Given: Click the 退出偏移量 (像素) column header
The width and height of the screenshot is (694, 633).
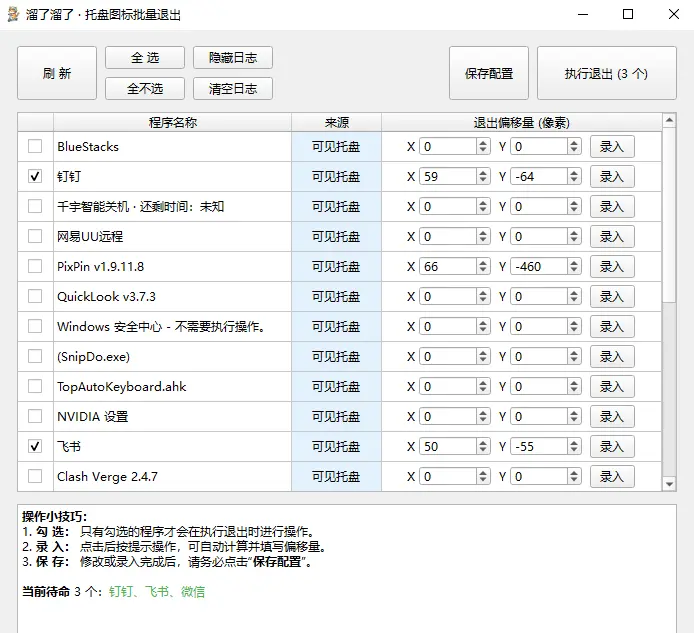Looking at the screenshot, I should [521, 122].
